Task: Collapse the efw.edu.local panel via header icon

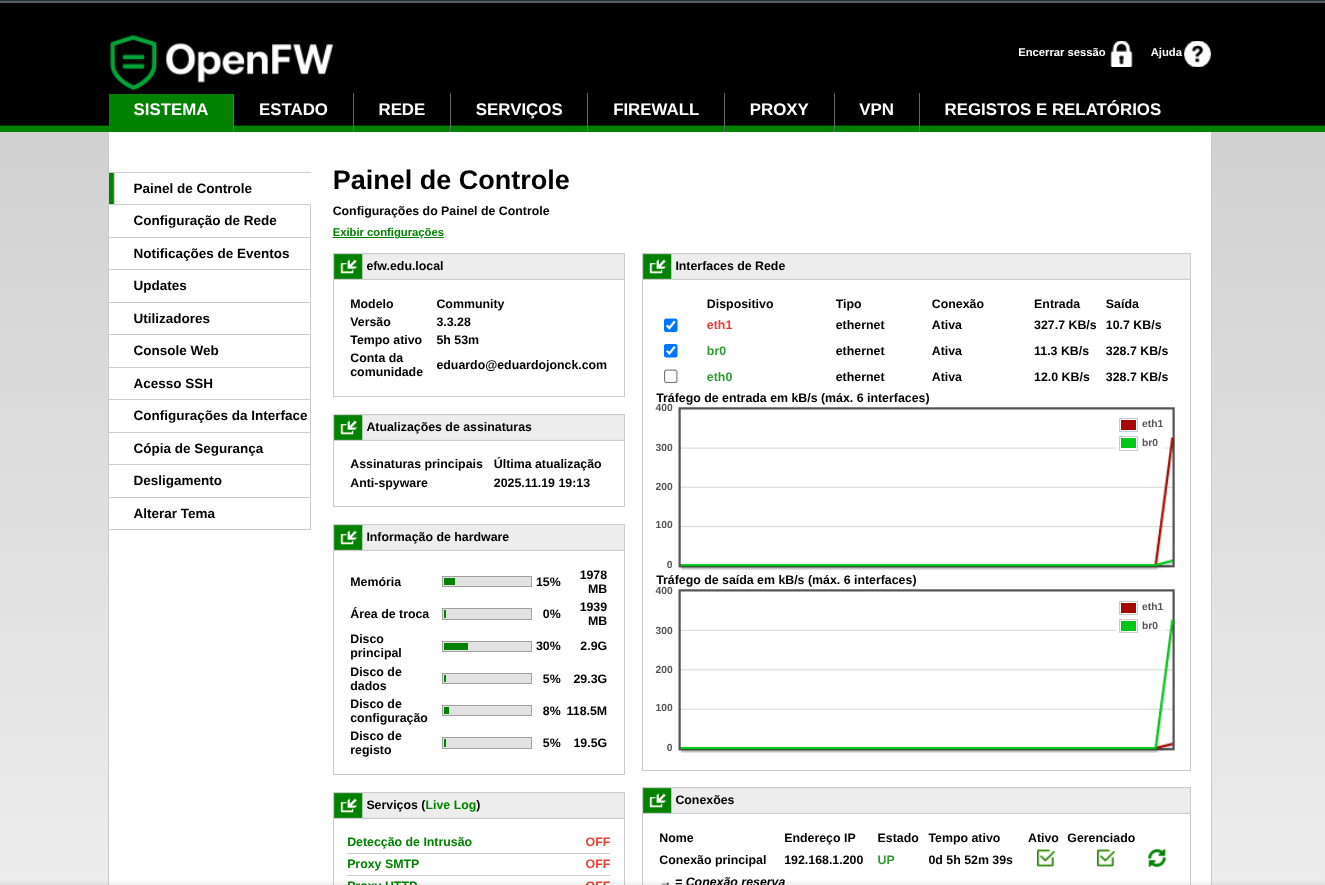Action: coord(348,266)
